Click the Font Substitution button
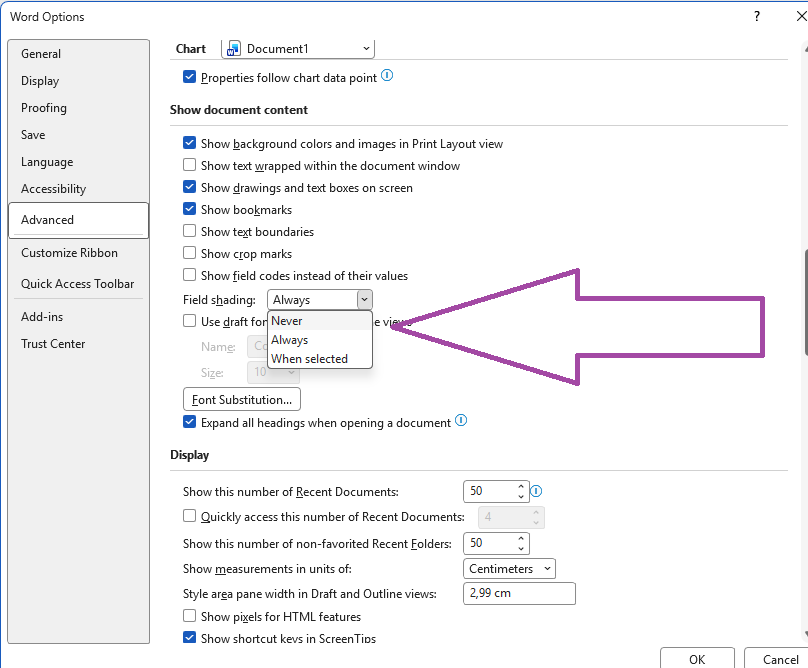Screen dimensions: 808x668 tap(242, 399)
